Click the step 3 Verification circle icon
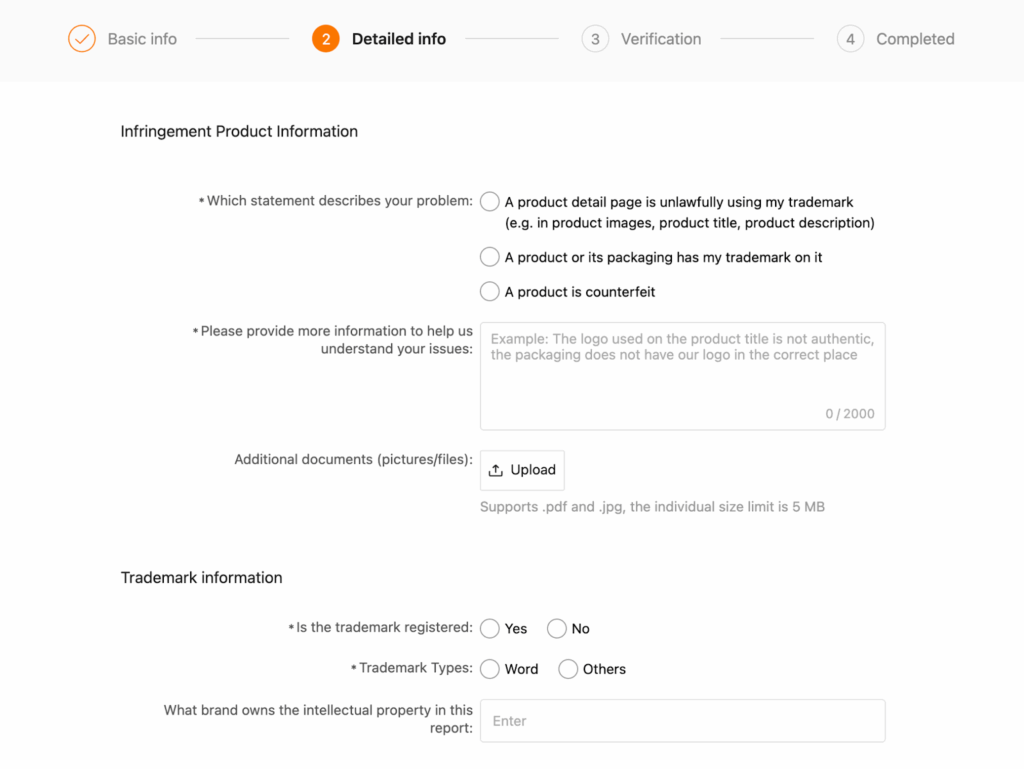This screenshot has width=1024, height=769. click(x=595, y=39)
